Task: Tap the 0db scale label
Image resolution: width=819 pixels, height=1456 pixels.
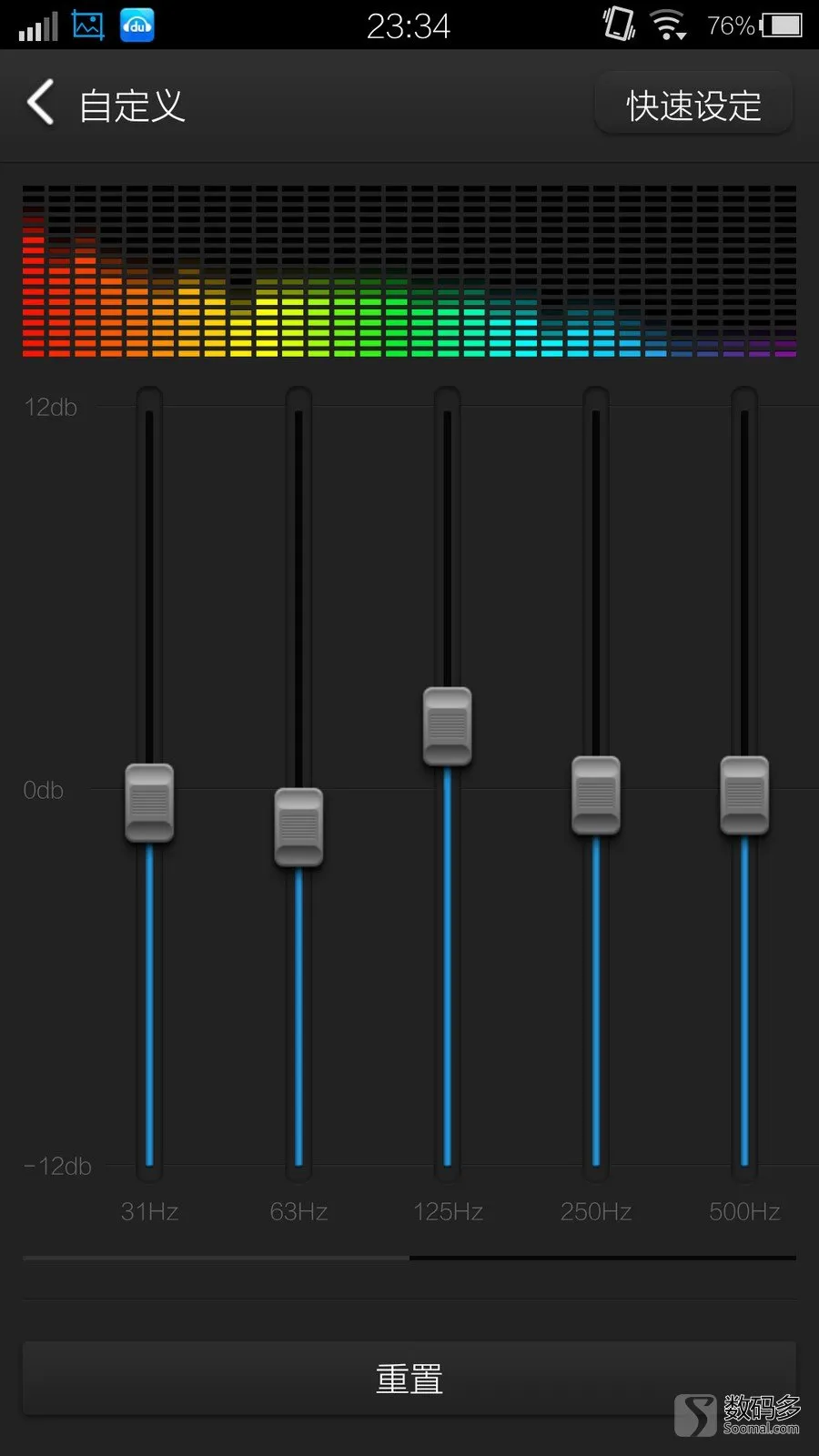Action: click(44, 790)
